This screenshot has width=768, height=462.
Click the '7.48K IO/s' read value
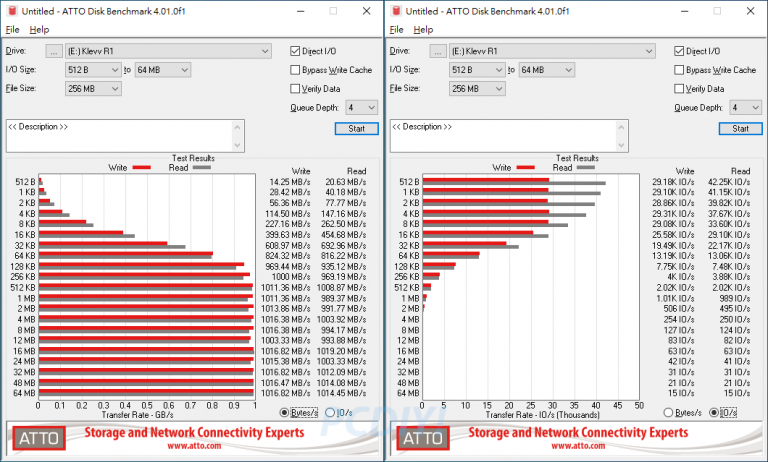731,267
